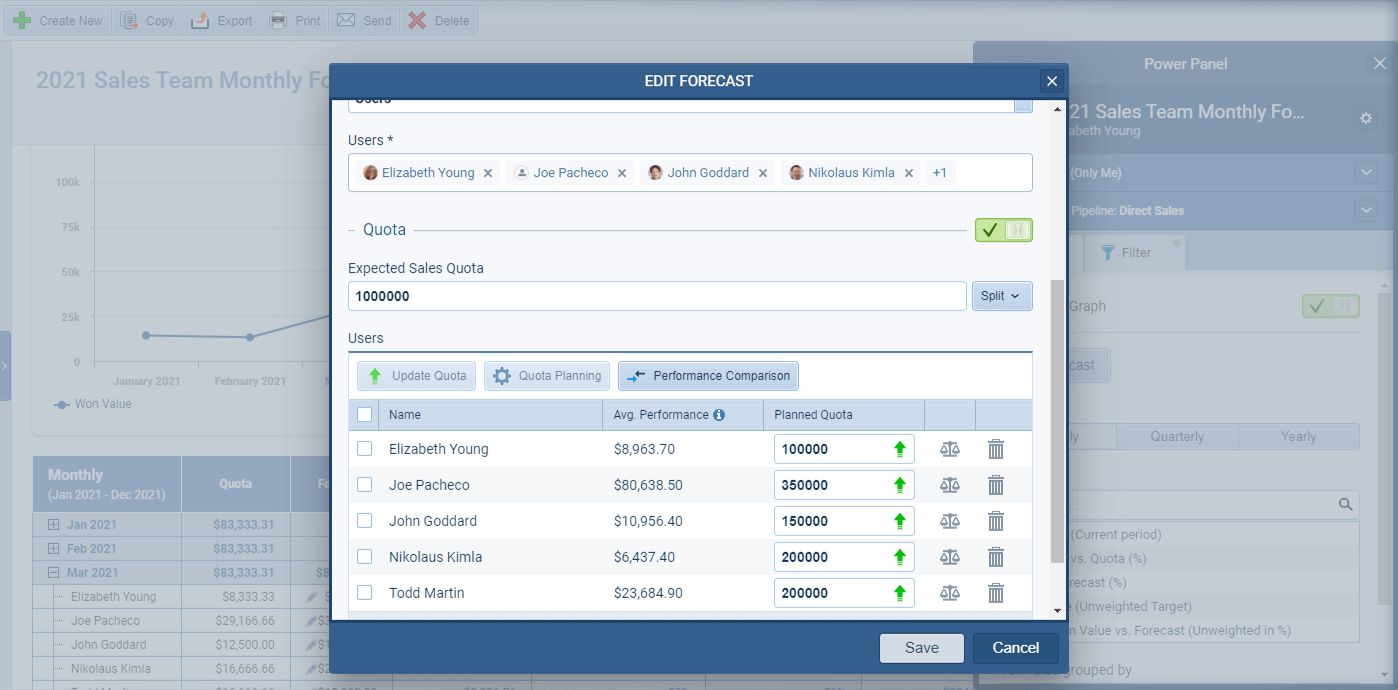Open Power Panel settings gear
1398x690 pixels.
1366,118
